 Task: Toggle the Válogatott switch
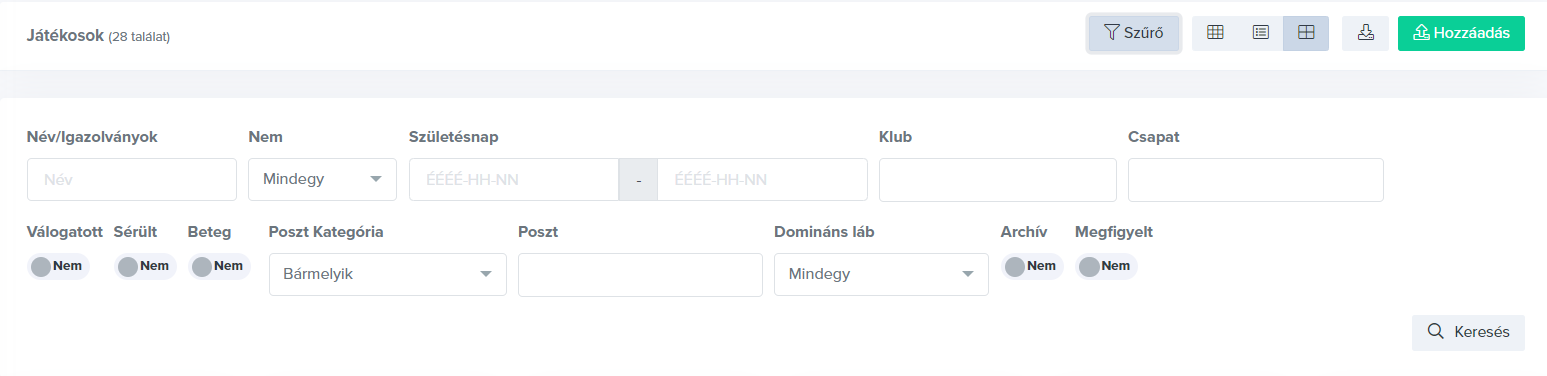[58, 266]
